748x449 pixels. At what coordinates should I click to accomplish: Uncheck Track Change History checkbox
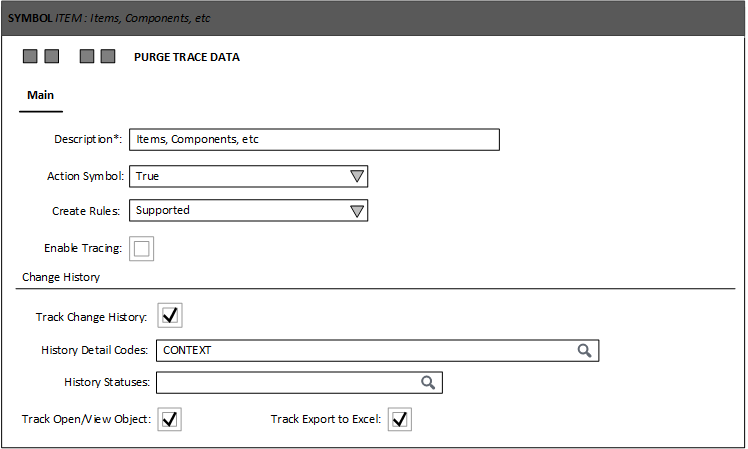tap(170, 316)
